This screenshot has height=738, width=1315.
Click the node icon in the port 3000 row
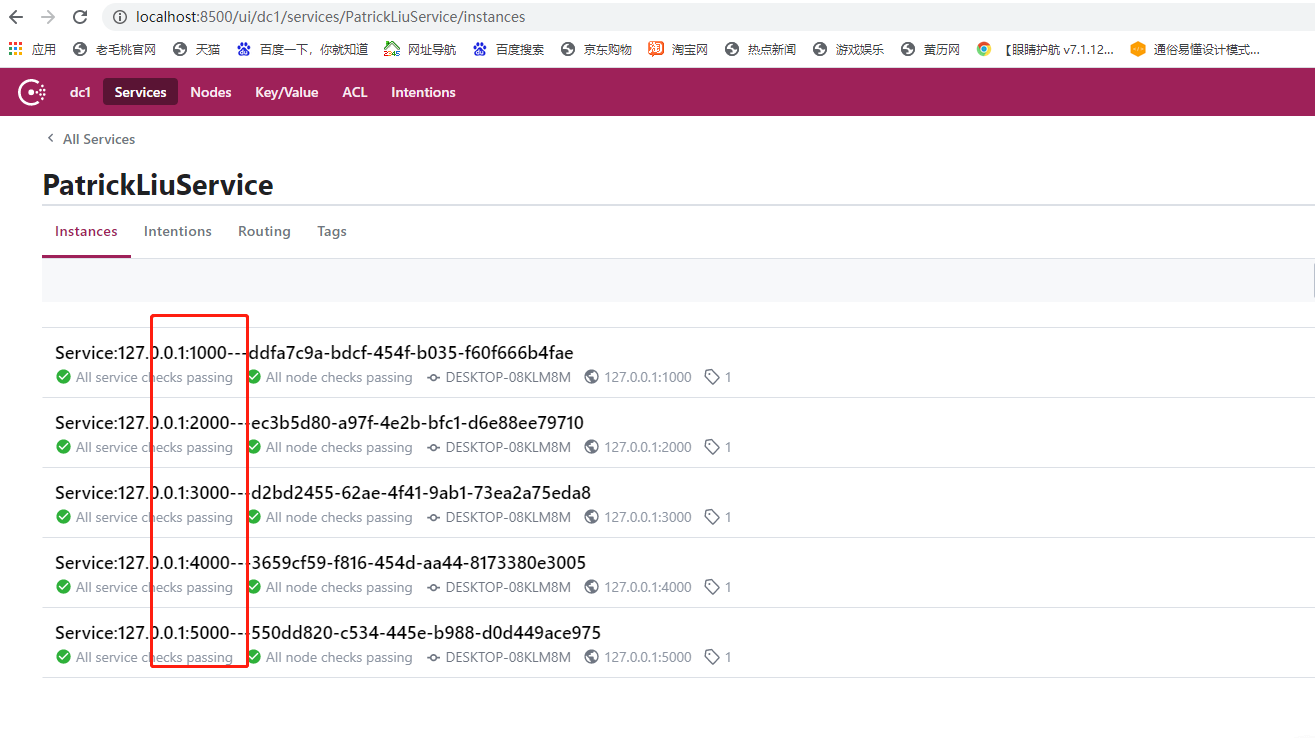[433, 517]
